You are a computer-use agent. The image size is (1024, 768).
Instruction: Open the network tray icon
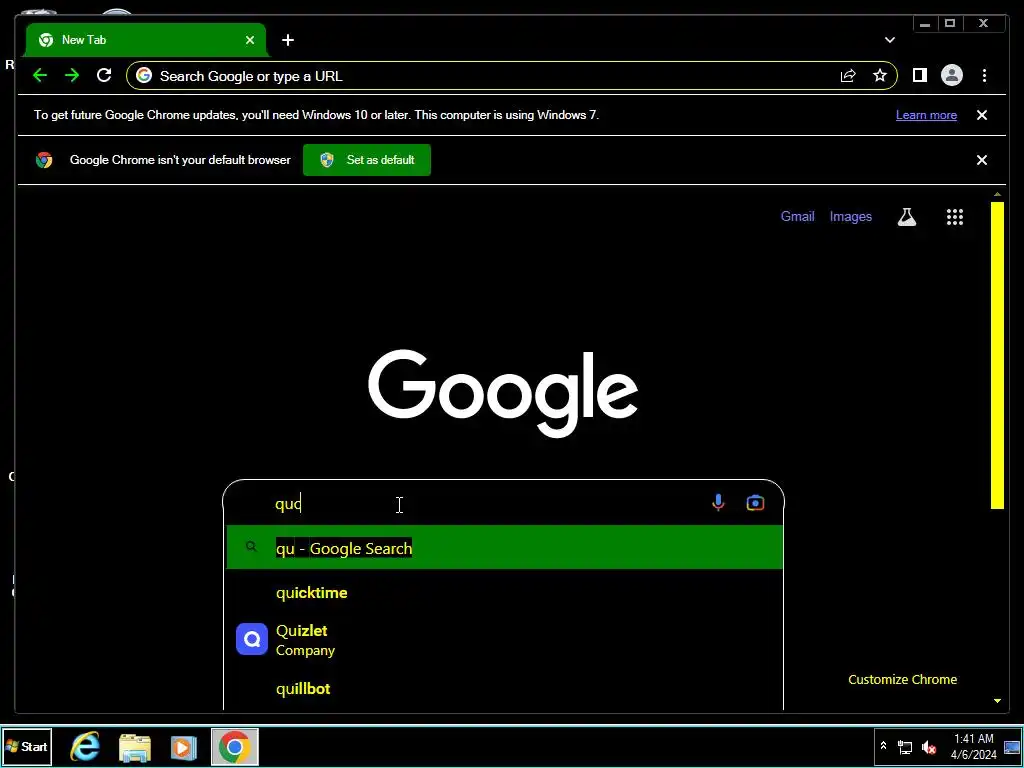point(905,747)
